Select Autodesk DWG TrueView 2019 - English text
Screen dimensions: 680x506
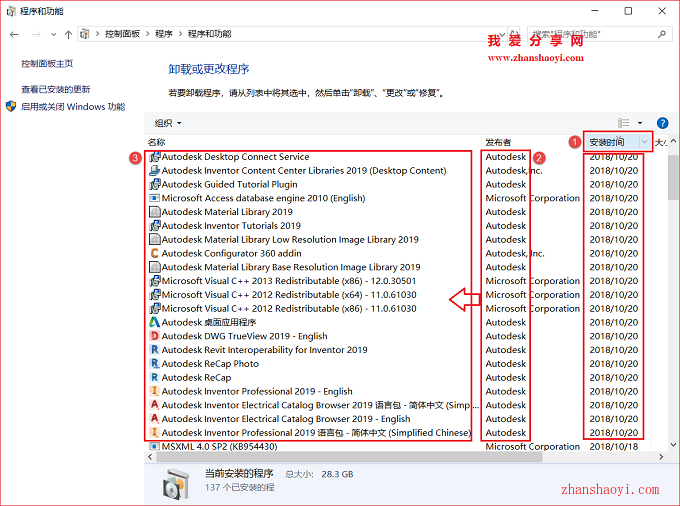(245, 336)
